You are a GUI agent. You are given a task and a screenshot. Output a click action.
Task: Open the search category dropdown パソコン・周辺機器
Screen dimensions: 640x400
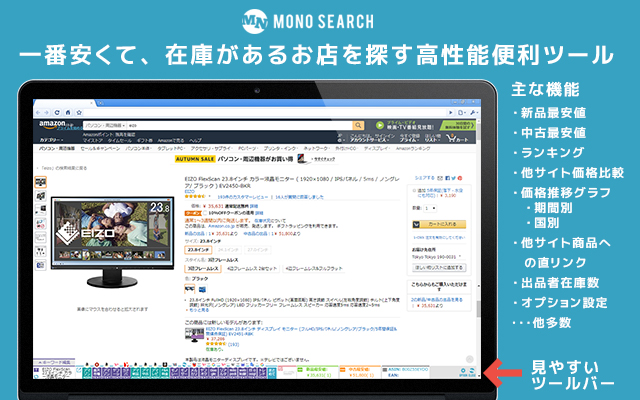pyautogui.click(x=104, y=125)
